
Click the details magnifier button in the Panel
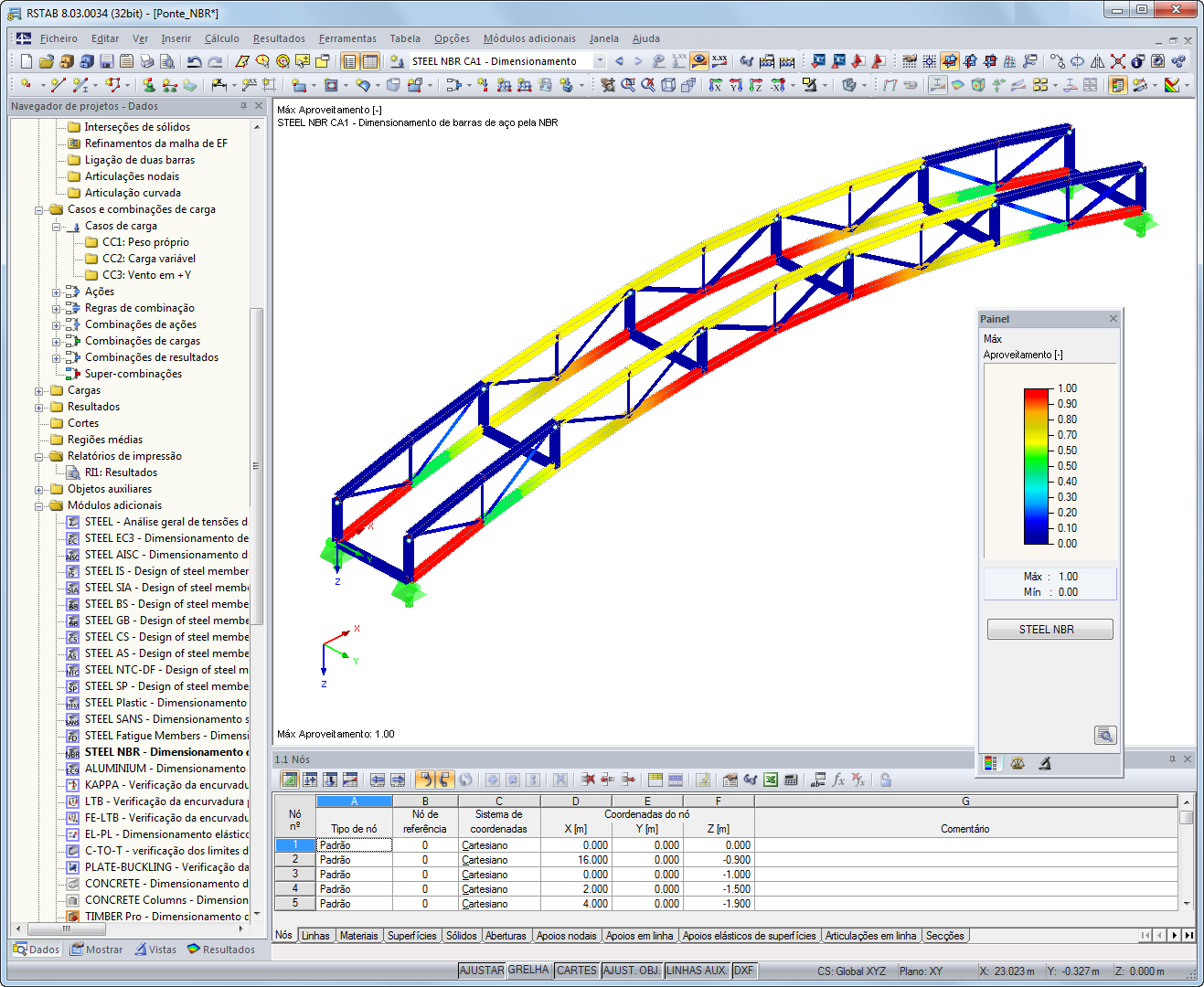[x=1105, y=735]
